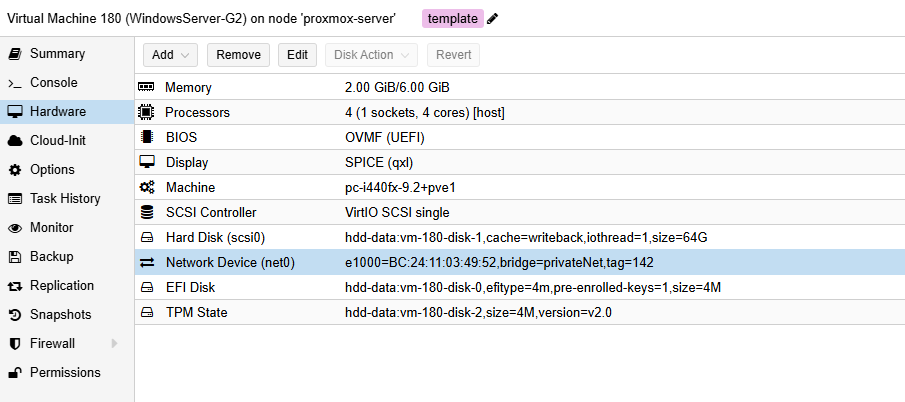
Task: Click the Network Device swap-arrows icon
Action: point(147,263)
